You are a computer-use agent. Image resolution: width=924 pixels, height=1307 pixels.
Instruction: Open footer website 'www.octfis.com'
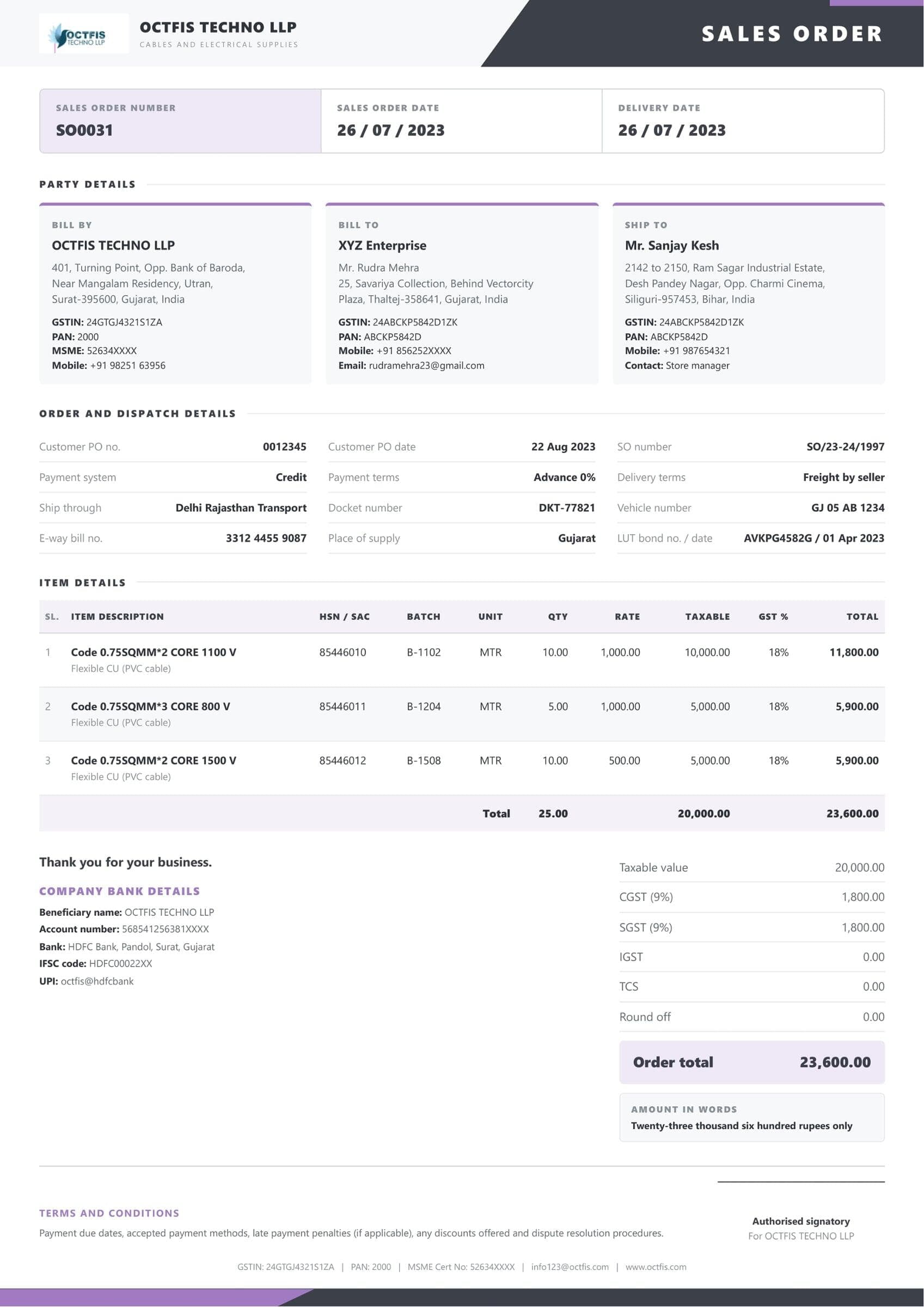[x=656, y=1267]
